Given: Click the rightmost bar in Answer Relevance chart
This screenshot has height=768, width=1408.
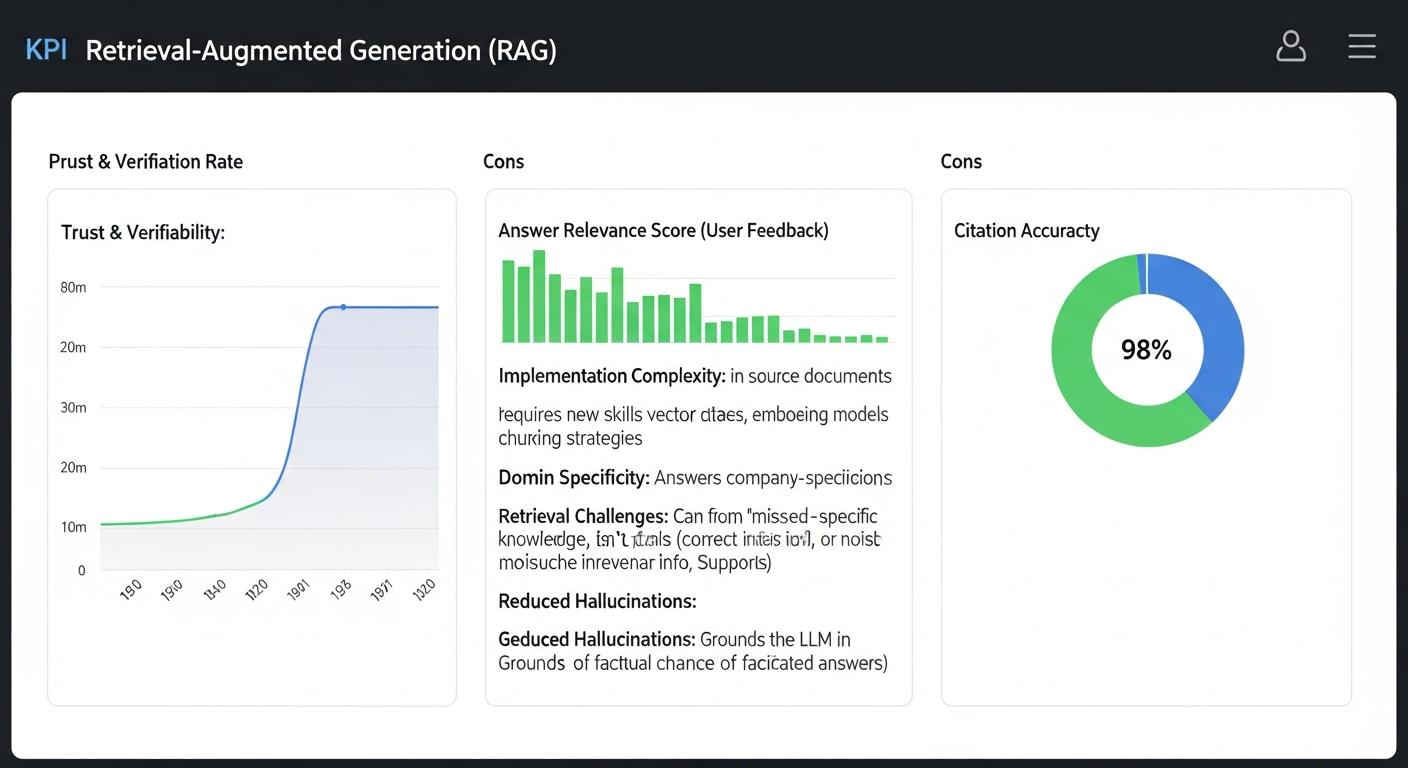Looking at the screenshot, I should tap(882, 340).
